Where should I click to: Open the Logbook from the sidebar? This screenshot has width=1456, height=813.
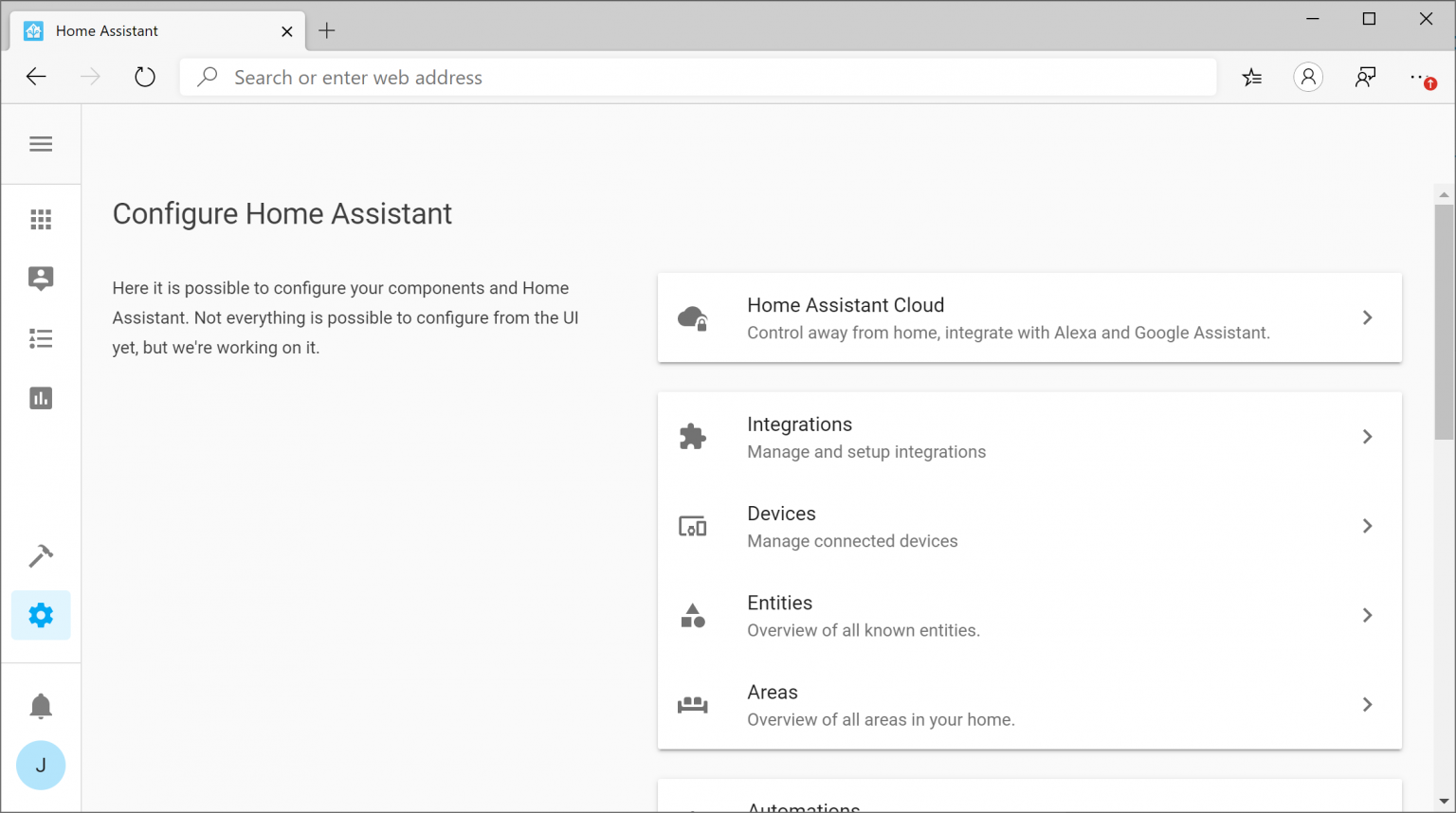point(40,338)
